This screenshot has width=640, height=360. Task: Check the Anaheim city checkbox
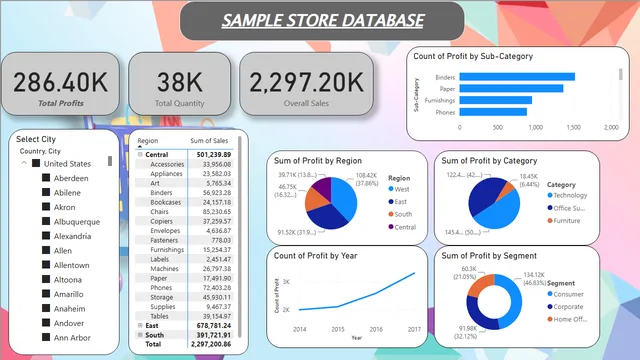[x=46, y=308]
